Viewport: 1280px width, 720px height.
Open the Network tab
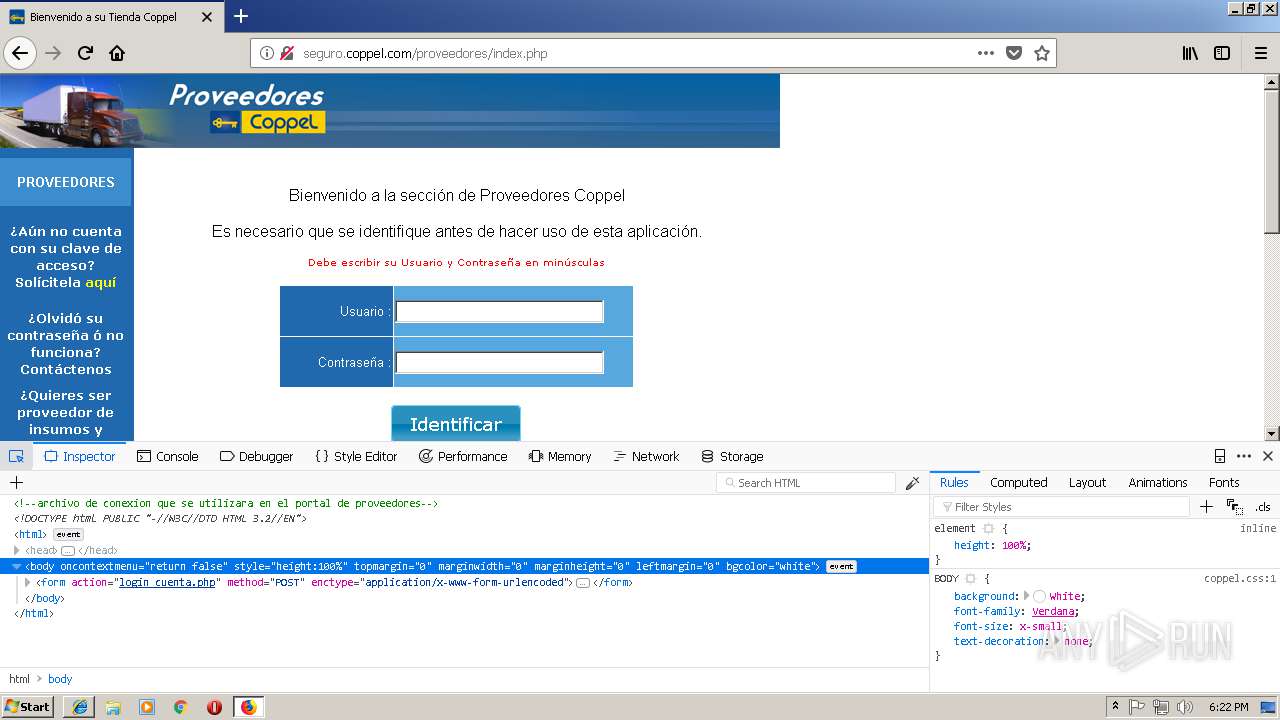(x=646, y=456)
